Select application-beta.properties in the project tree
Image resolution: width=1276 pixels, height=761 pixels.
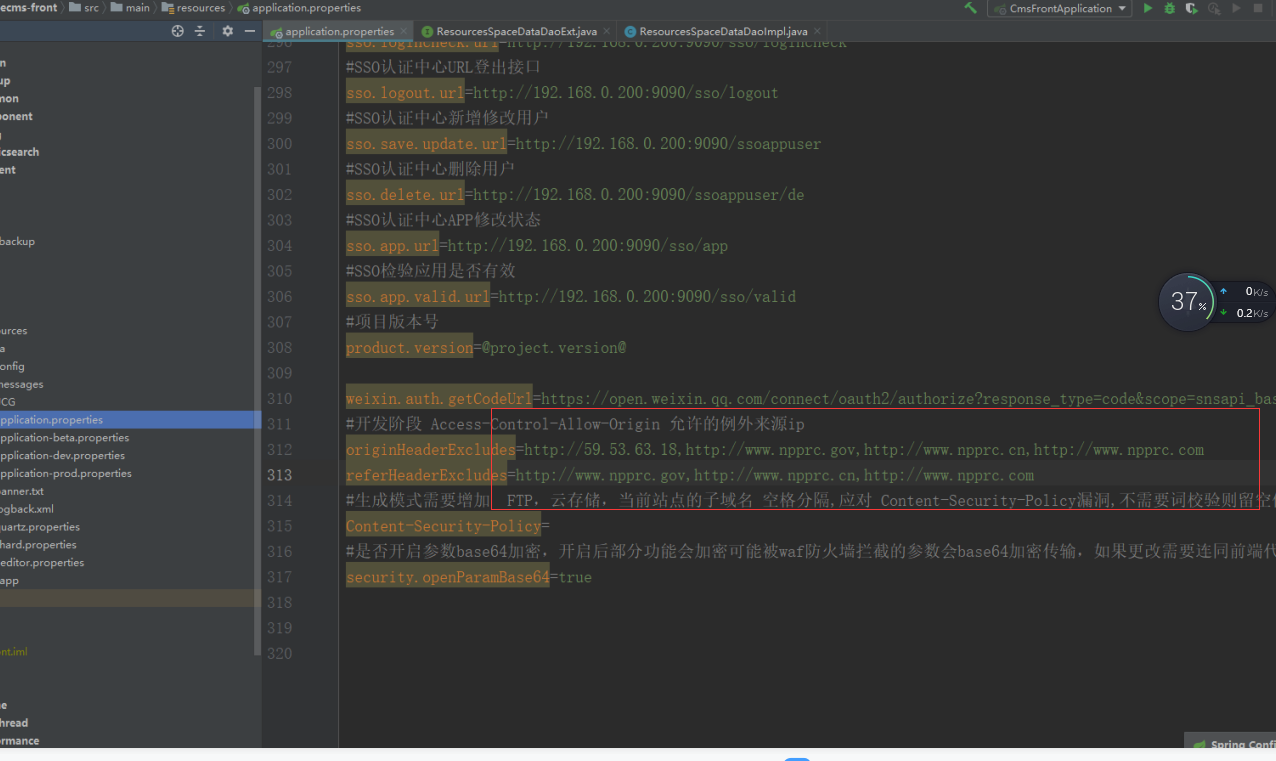pyautogui.click(x=64, y=438)
